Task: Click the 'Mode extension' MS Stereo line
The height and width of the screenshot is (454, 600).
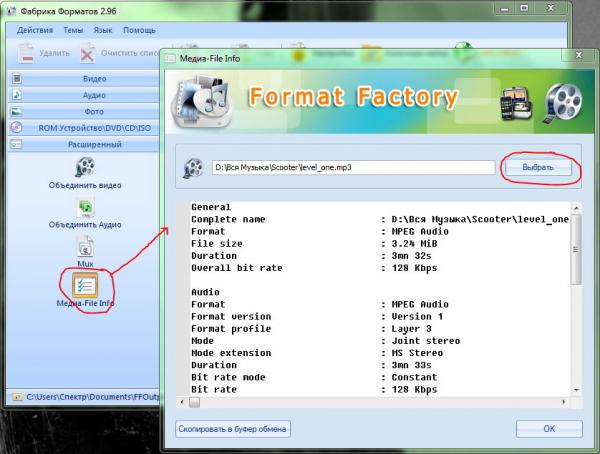Action: coord(317,353)
